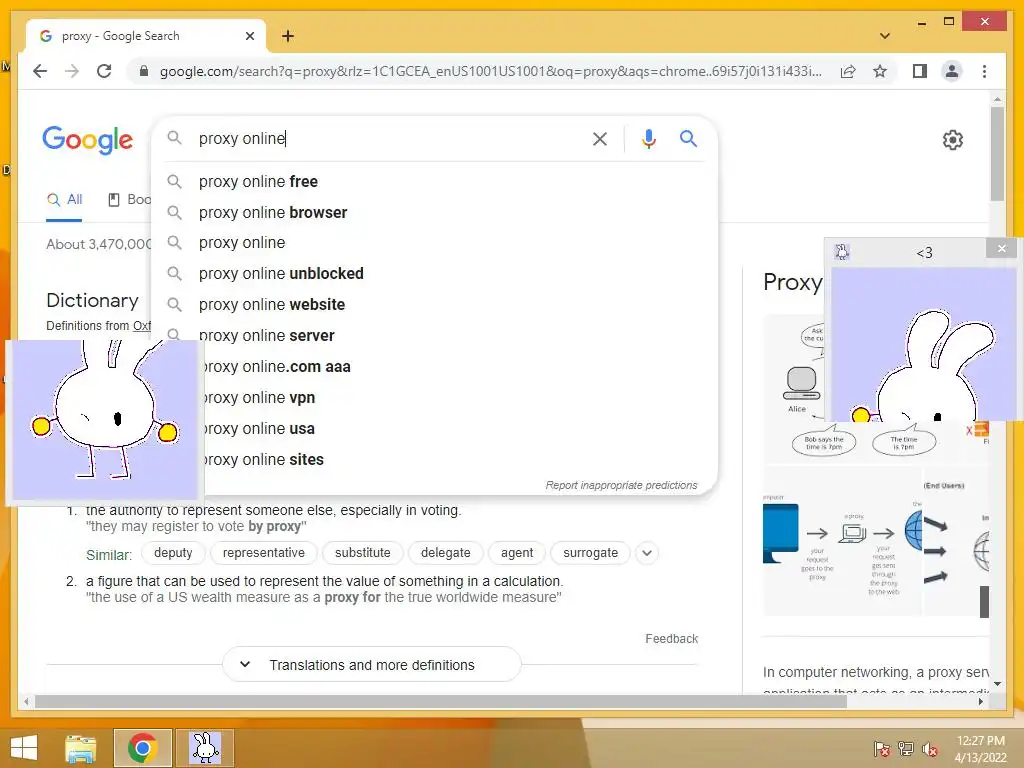Close the proxy - Google Search tab
Viewport: 1024px width, 768px height.
point(249,36)
